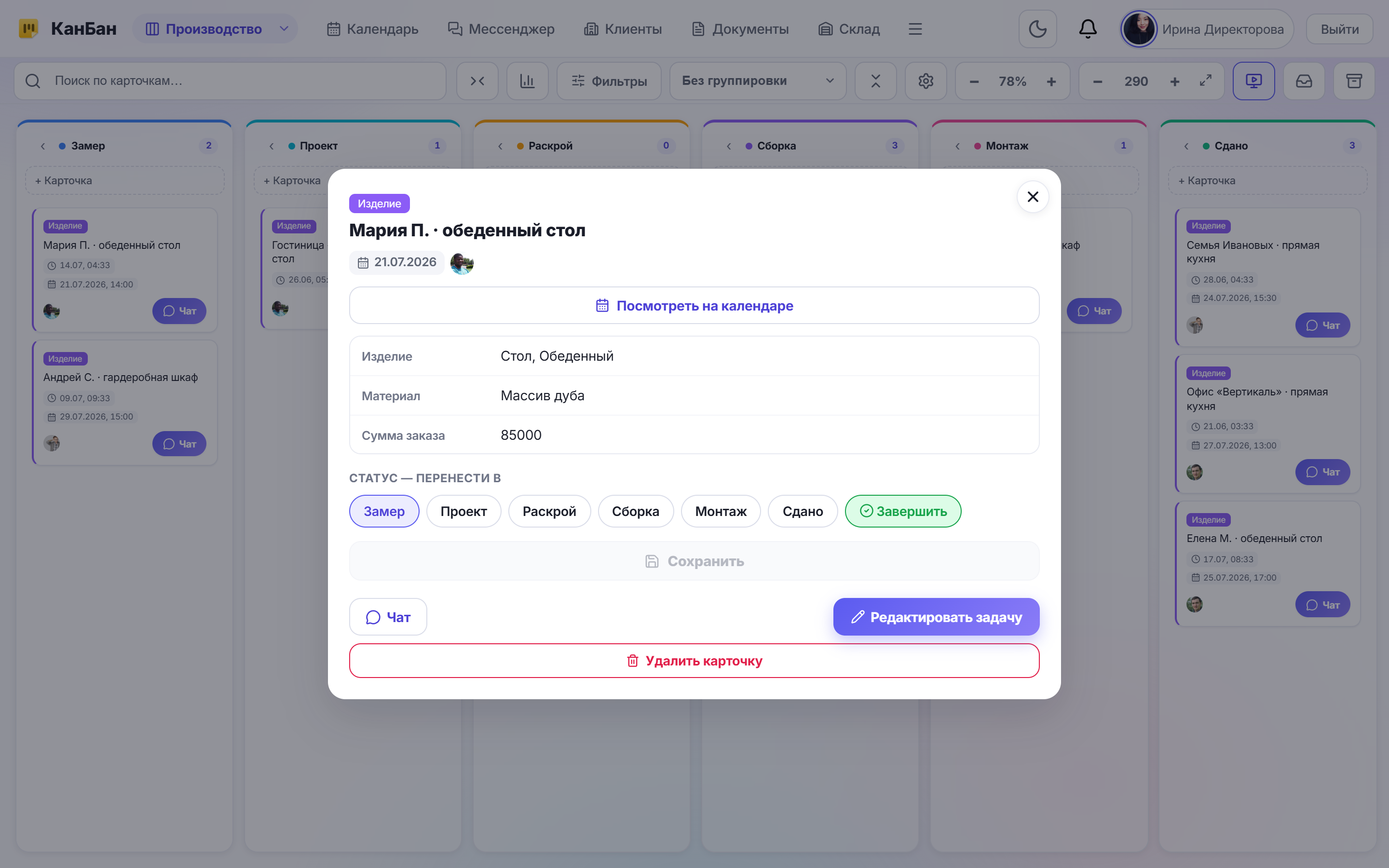1389x868 pixels.
Task: Go to Документы
Action: click(740, 29)
